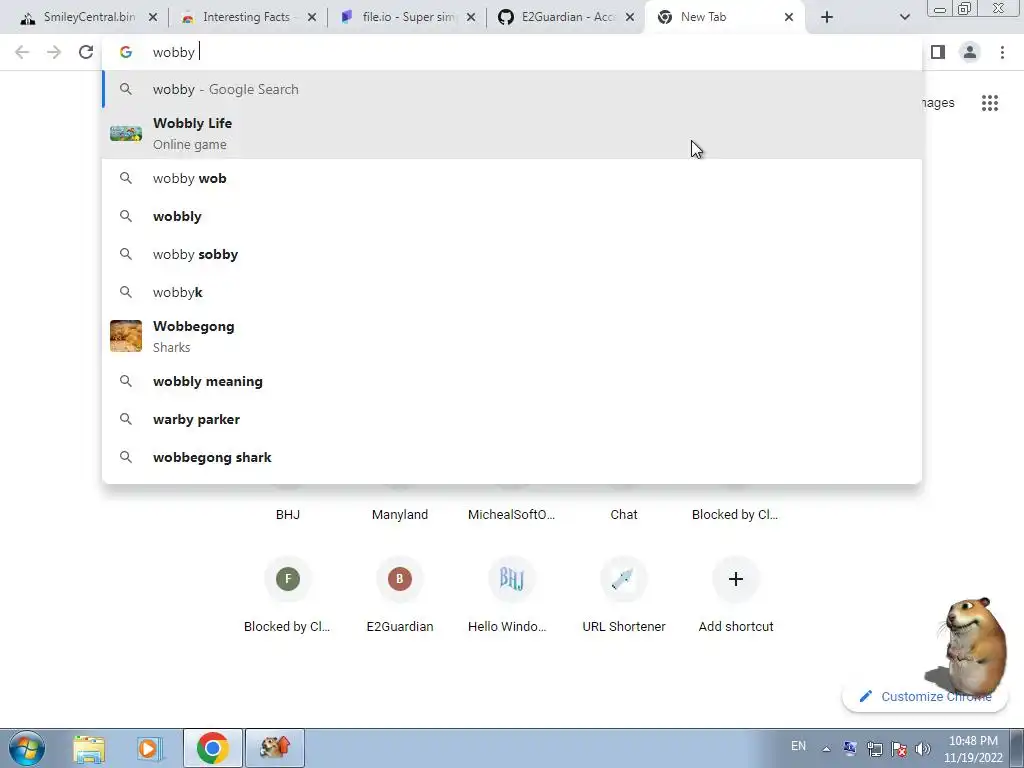Open Windows Explorer from taskbar

pyautogui.click(x=89, y=748)
